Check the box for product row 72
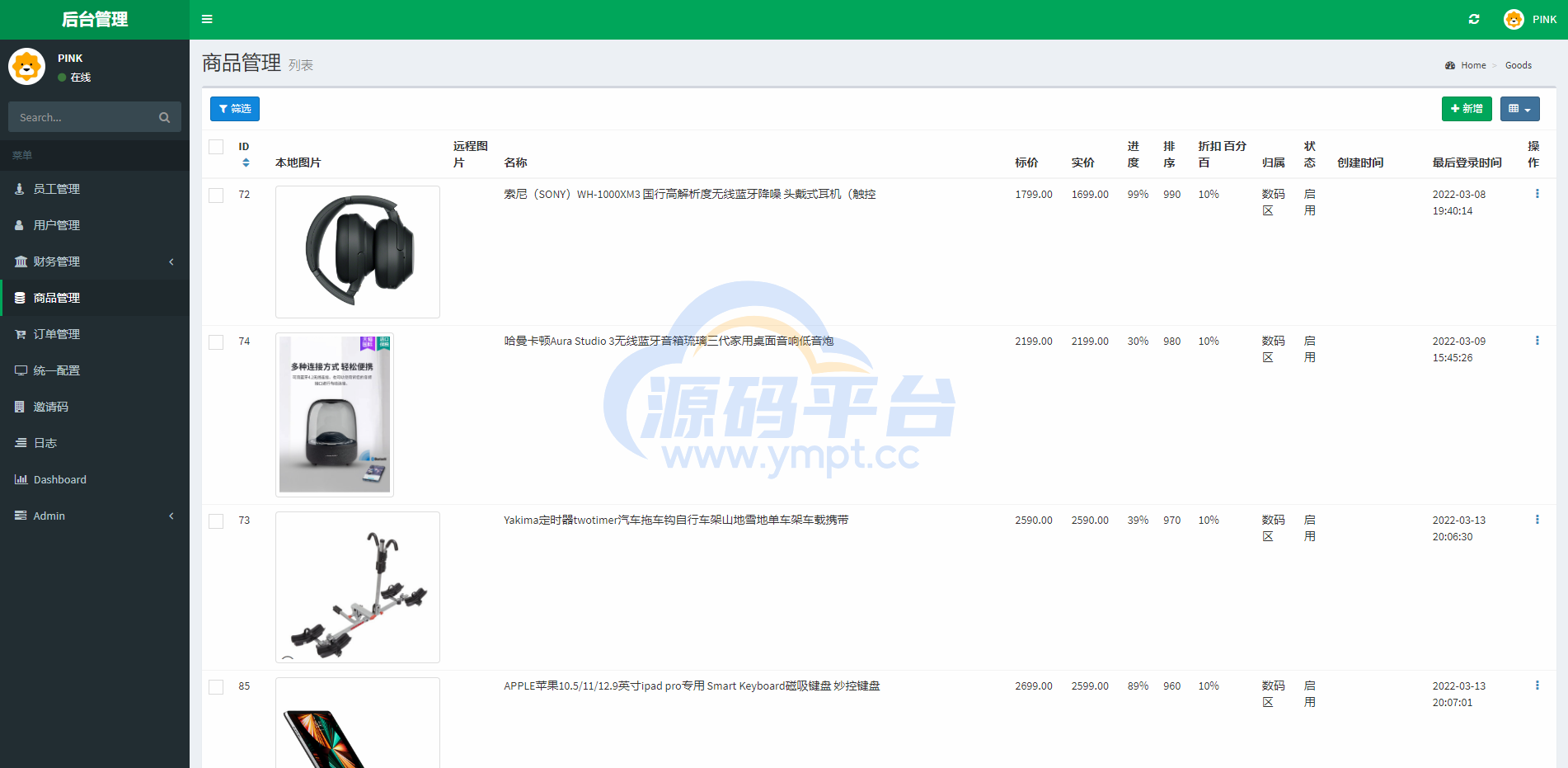1568x768 pixels. [216, 196]
